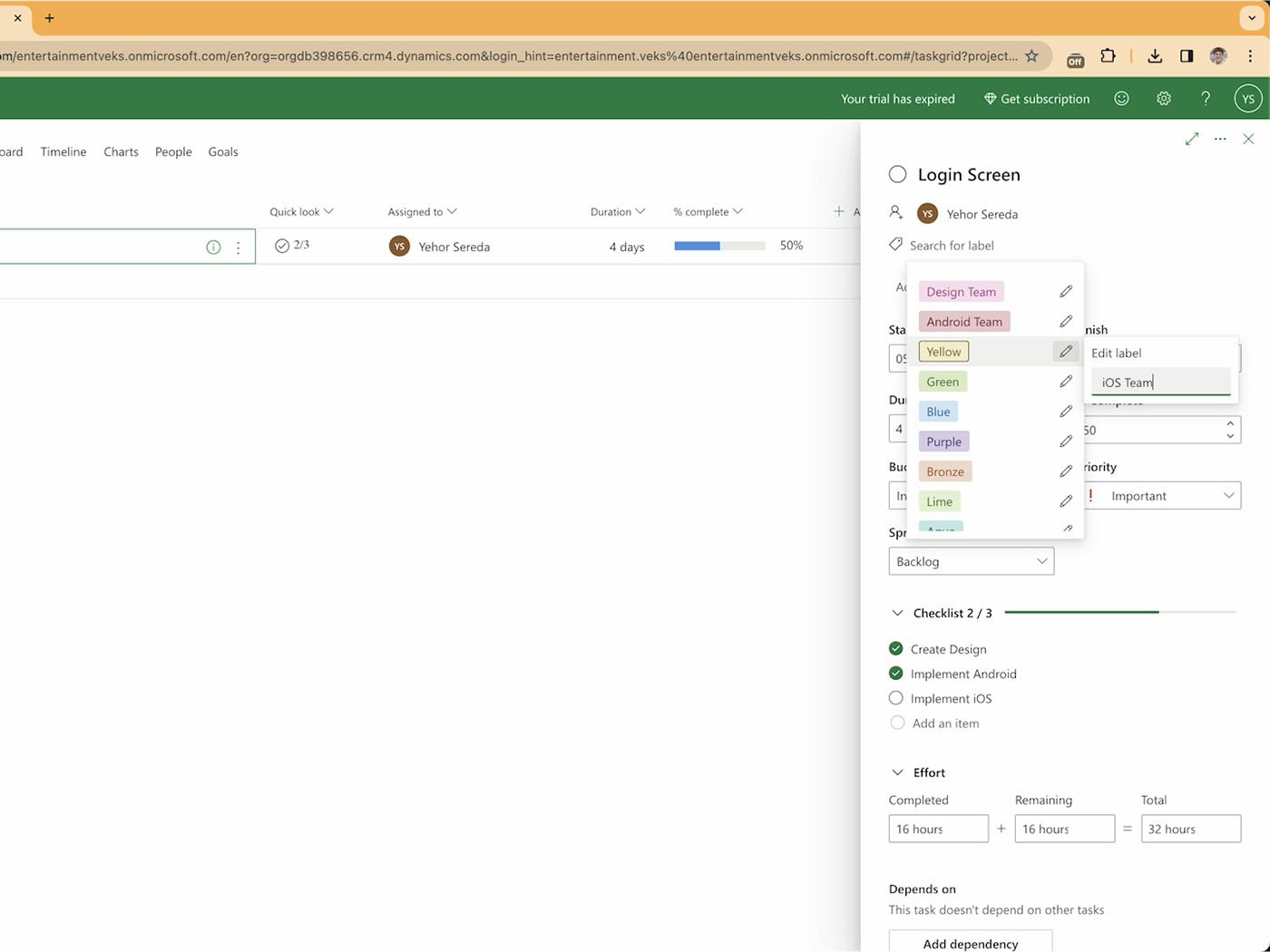Image resolution: width=1270 pixels, height=952 pixels.
Task: Mark the Login Screen task complete
Action: [897, 174]
